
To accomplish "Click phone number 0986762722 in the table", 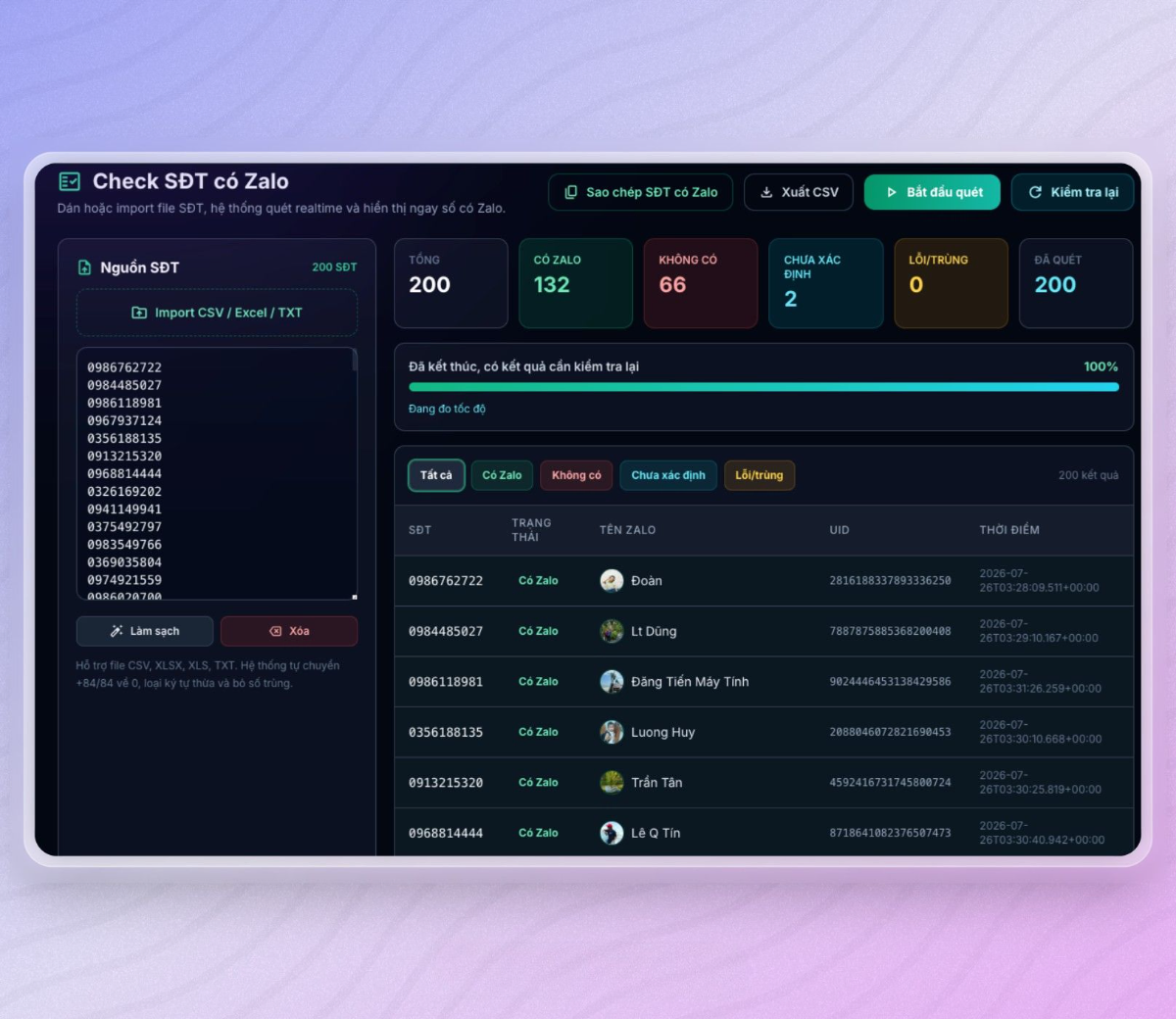I will 446,581.
